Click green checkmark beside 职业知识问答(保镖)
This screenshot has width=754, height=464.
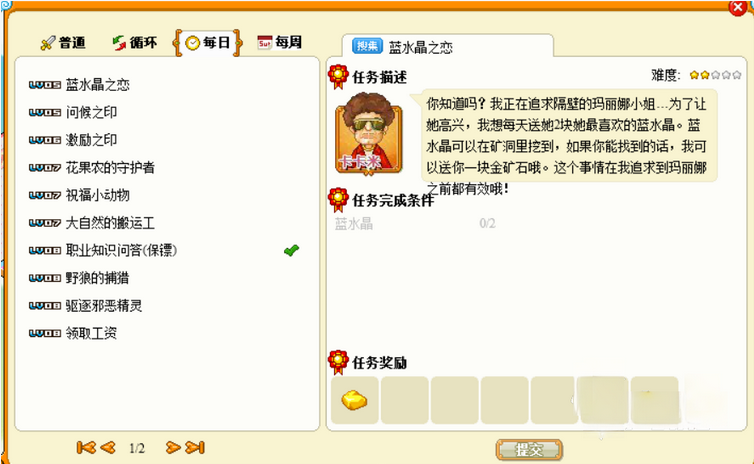pyautogui.click(x=291, y=250)
